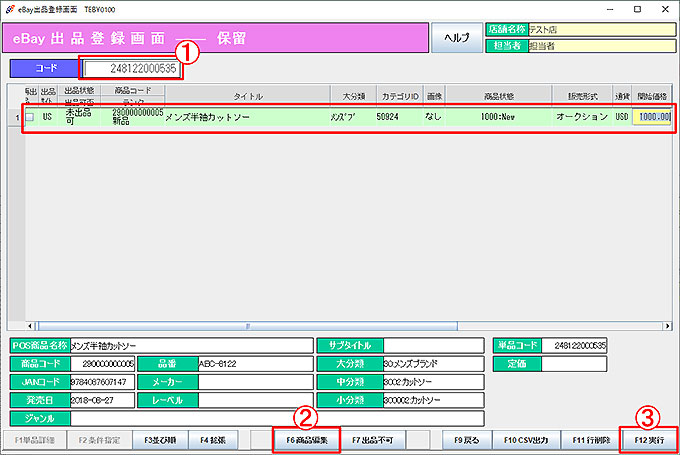This screenshot has height=455, width=680.
Task: Click the カテゴリID column header
Action: pyautogui.click(x=397, y=96)
